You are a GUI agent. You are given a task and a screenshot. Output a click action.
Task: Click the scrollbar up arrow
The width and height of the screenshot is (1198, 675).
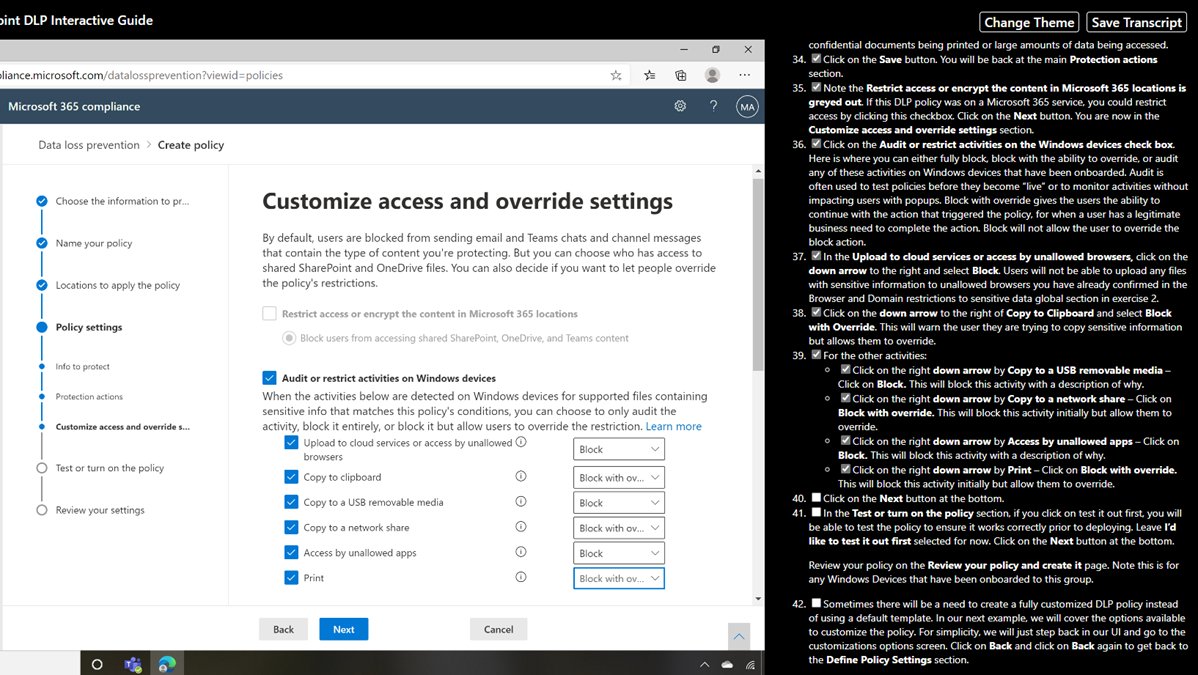click(x=757, y=171)
